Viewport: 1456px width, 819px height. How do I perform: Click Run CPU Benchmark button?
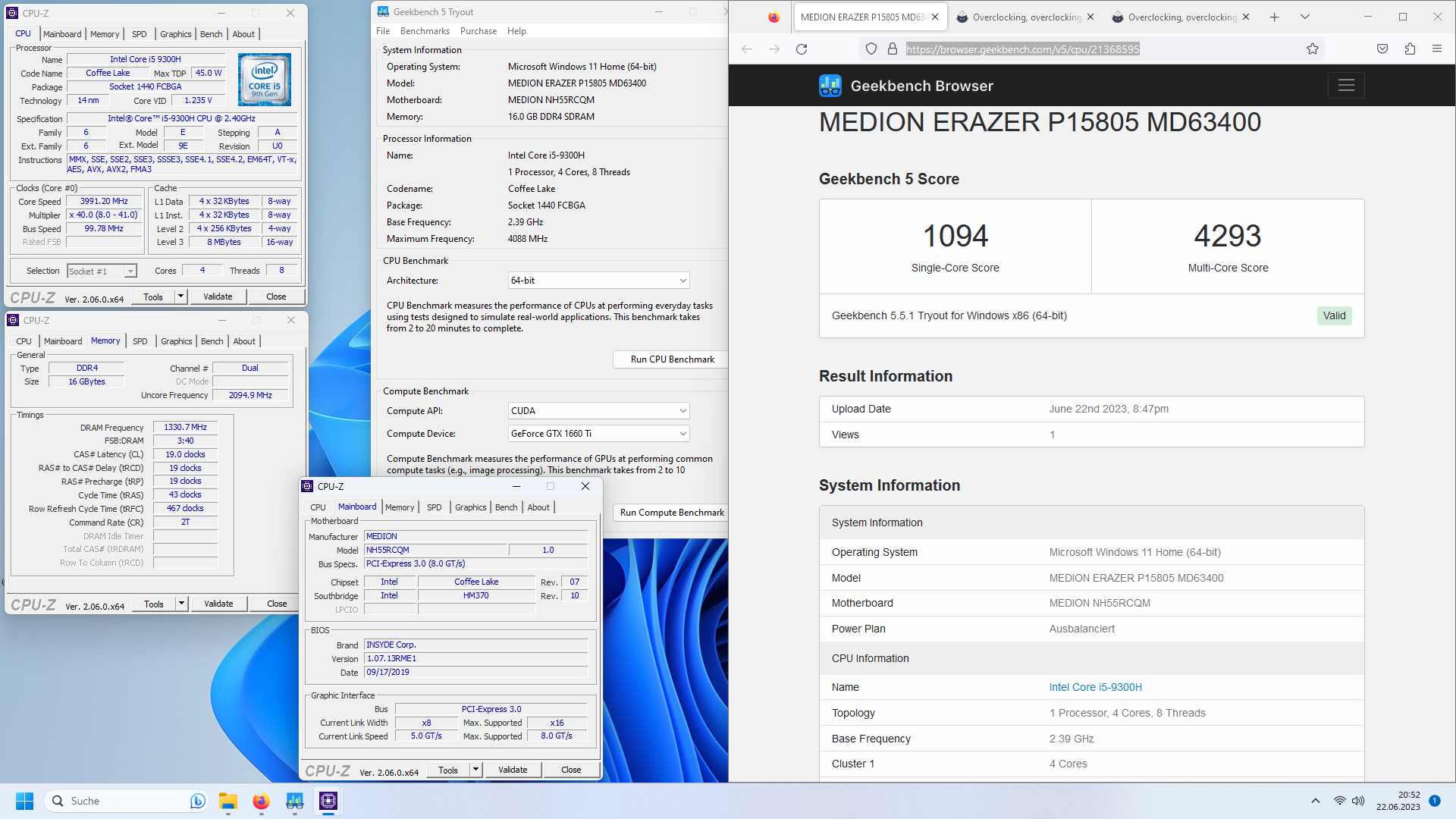672,359
